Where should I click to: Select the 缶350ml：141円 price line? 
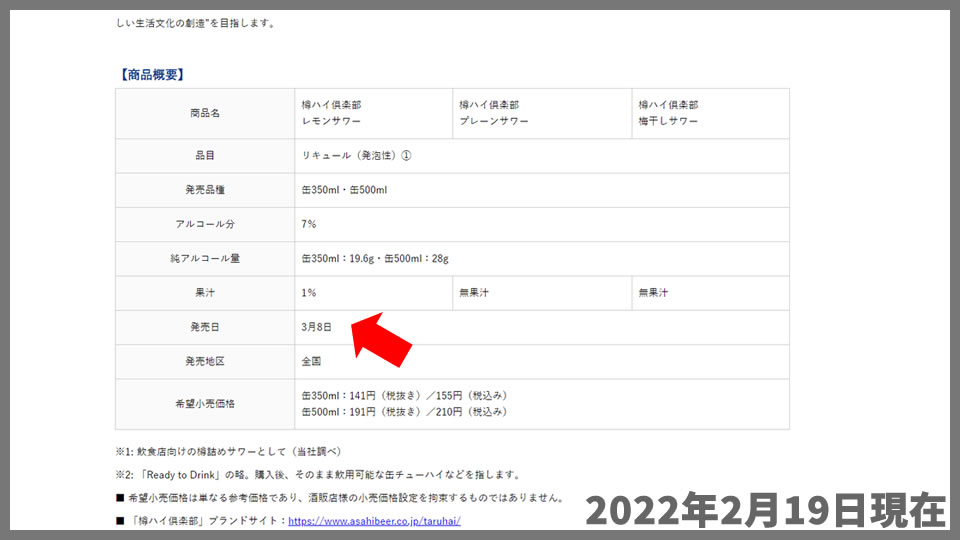[x=405, y=396]
